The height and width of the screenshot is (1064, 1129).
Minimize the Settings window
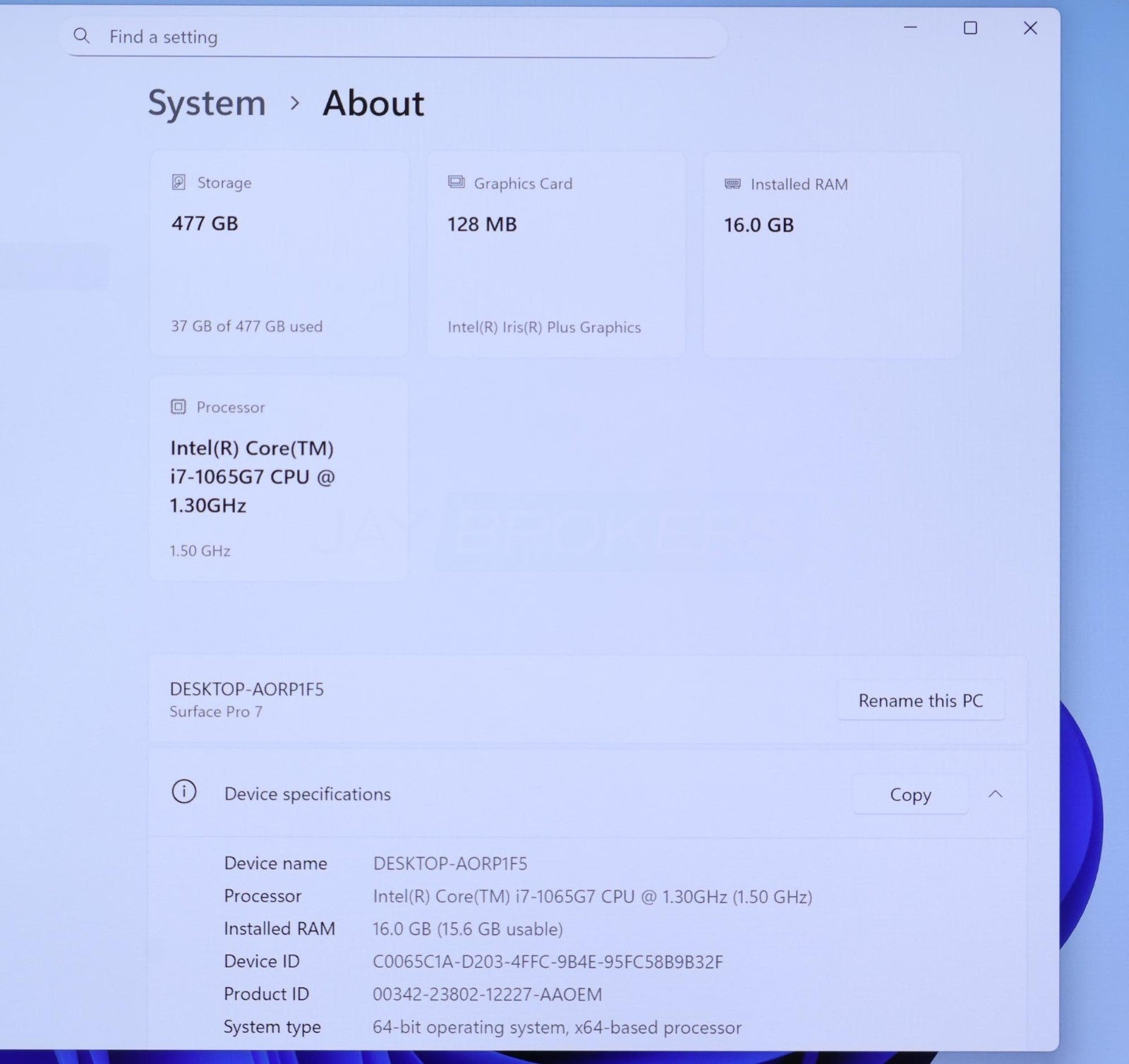[910, 28]
